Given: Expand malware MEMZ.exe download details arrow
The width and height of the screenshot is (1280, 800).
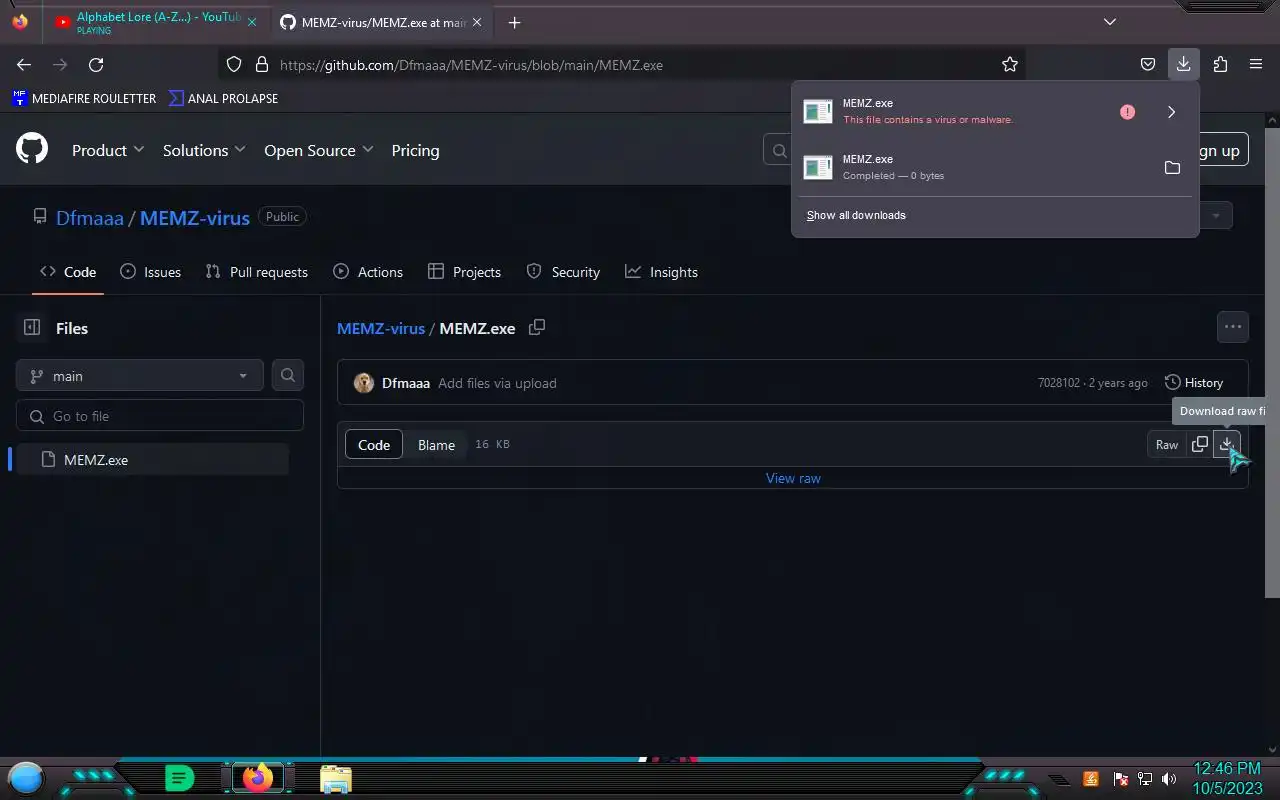Looking at the screenshot, I should coord(1171,112).
